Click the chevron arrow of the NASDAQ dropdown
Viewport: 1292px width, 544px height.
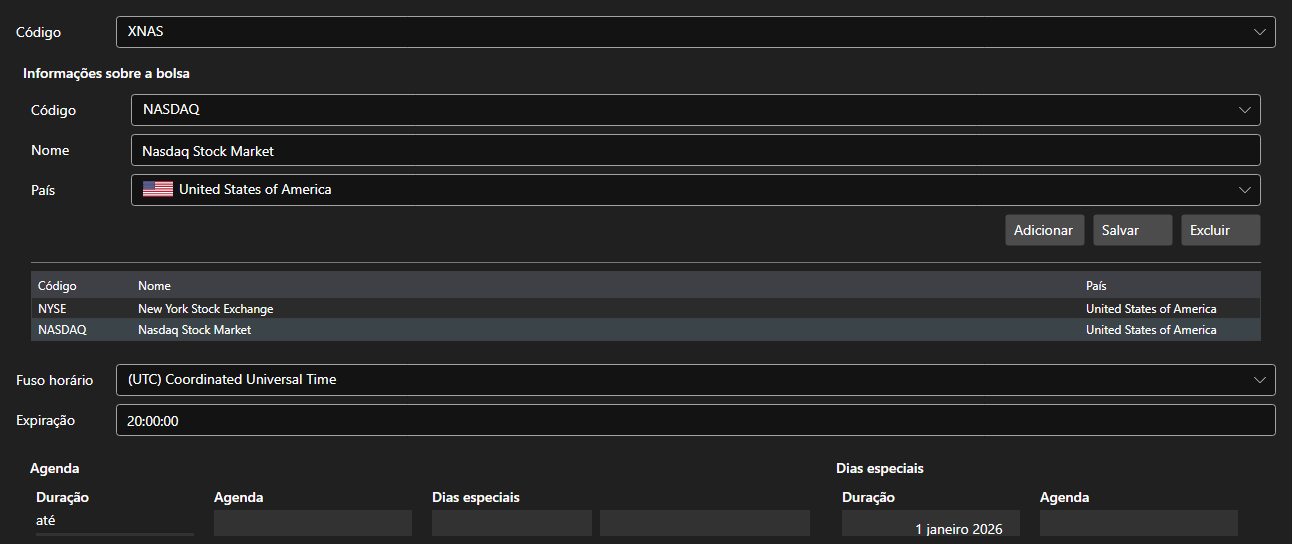pyautogui.click(x=1245, y=110)
